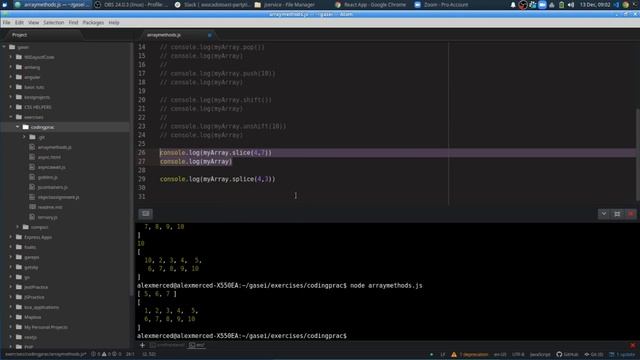
Task: Open the View menu
Action: 33,22
